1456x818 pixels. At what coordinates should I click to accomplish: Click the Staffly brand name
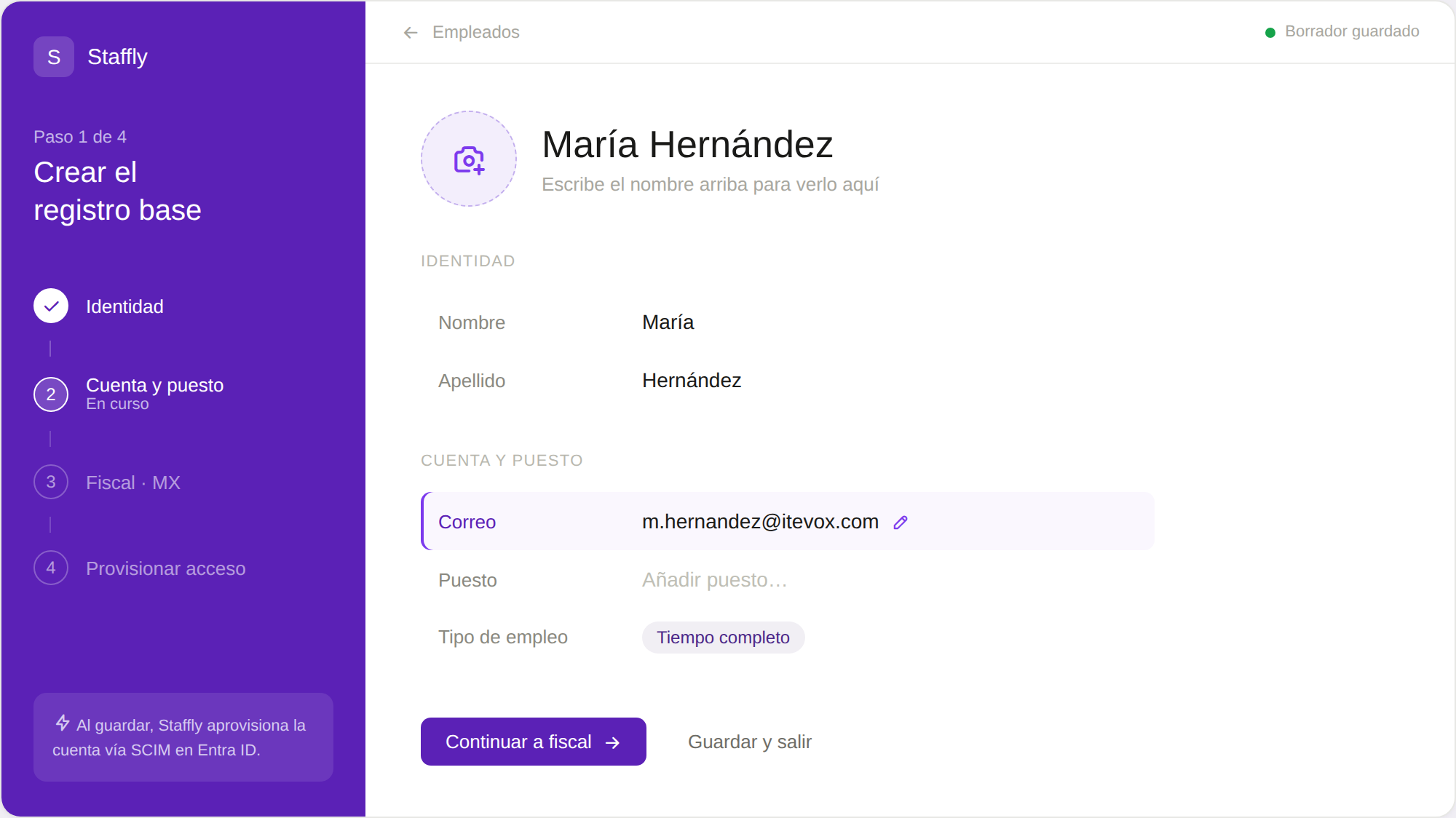(x=117, y=57)
